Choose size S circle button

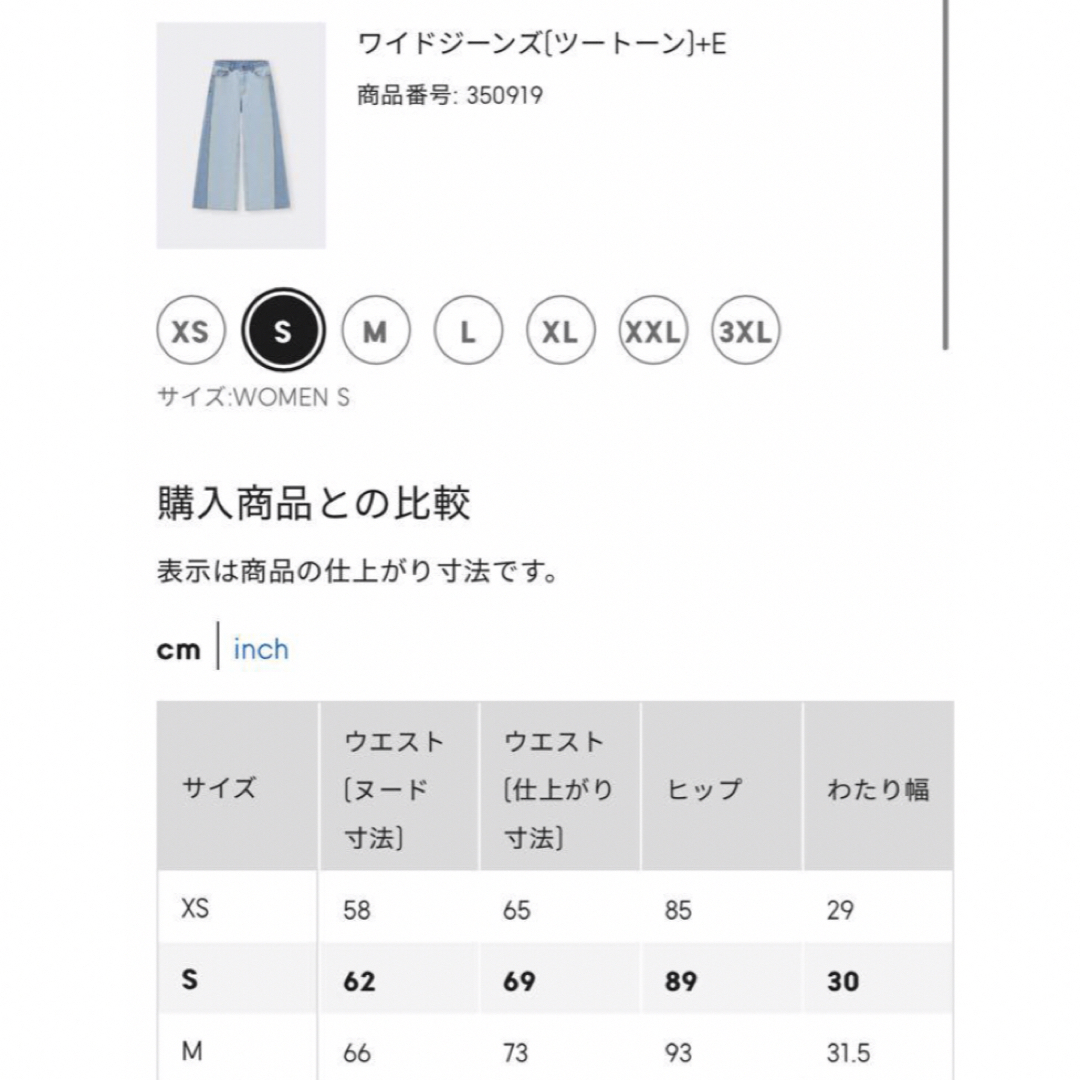coord(283,331)
